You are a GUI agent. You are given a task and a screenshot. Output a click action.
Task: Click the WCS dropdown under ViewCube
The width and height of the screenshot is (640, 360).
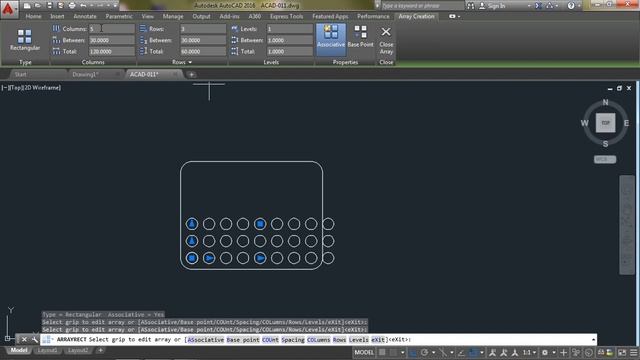(x=605, y=160)
